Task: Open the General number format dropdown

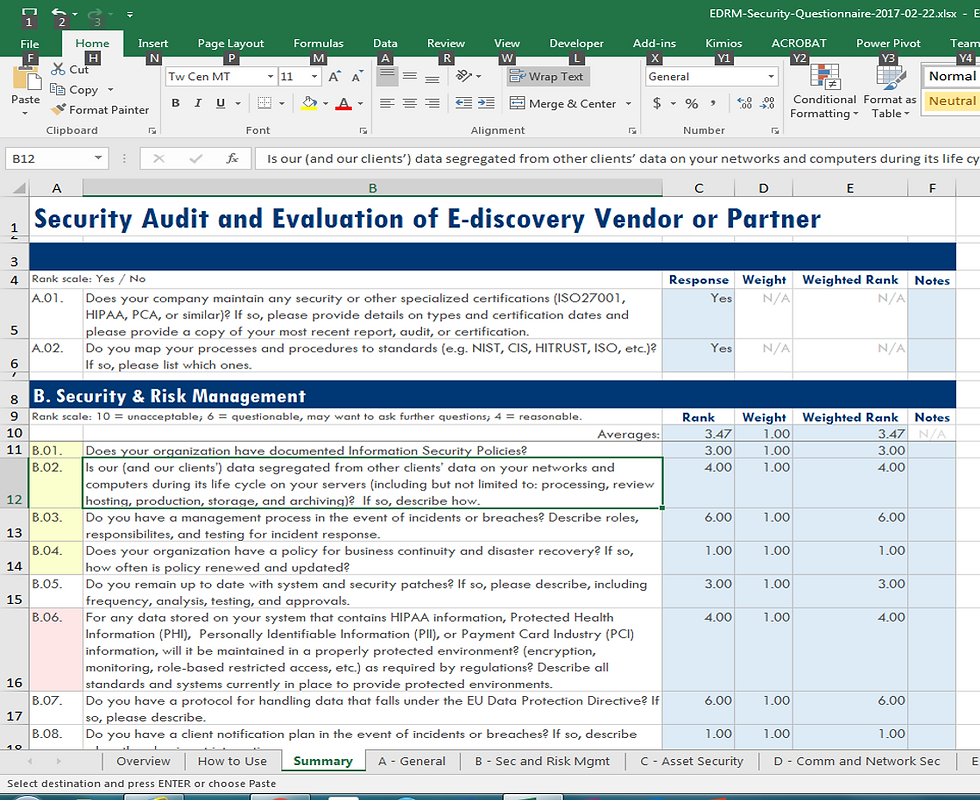Action: pyautogui.click(x=771, y=76)
